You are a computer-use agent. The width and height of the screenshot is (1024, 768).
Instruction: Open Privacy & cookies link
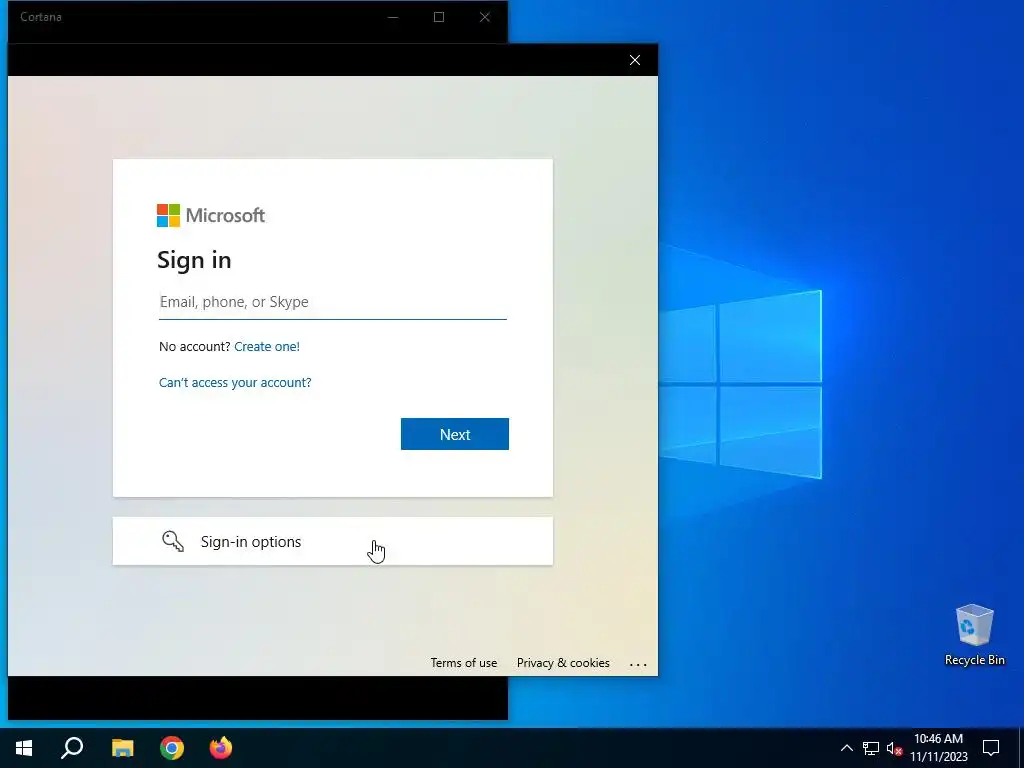point(563,663)
